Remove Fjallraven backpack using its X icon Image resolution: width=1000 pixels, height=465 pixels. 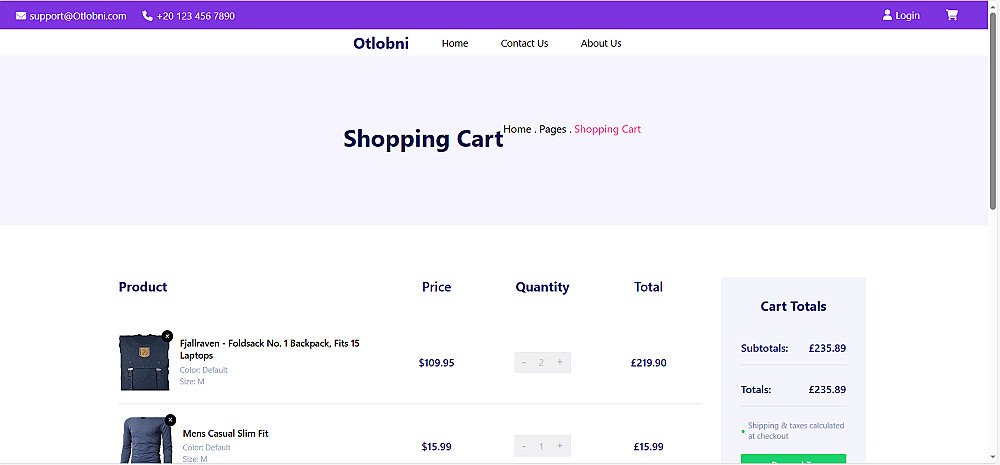click(167, 336)
